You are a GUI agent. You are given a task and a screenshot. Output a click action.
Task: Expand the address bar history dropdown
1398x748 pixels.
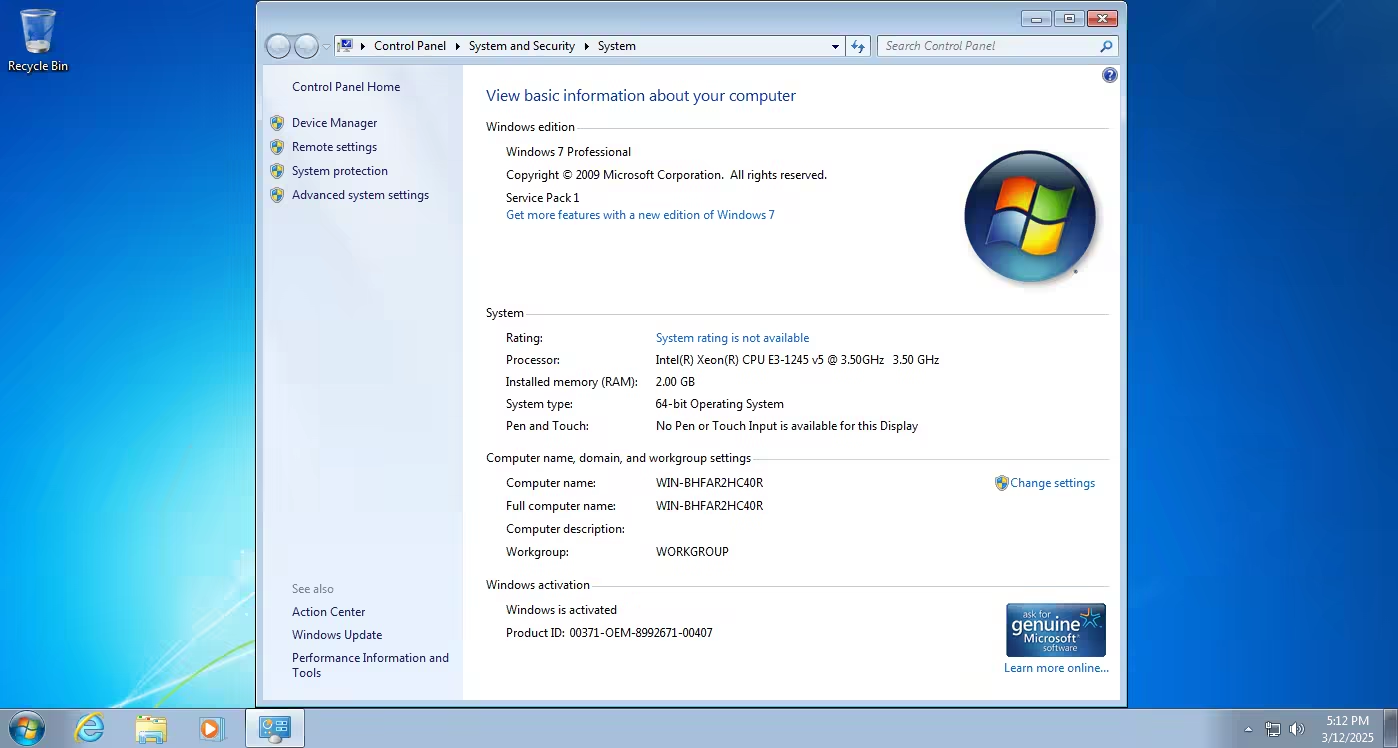(x=835, y=46)
